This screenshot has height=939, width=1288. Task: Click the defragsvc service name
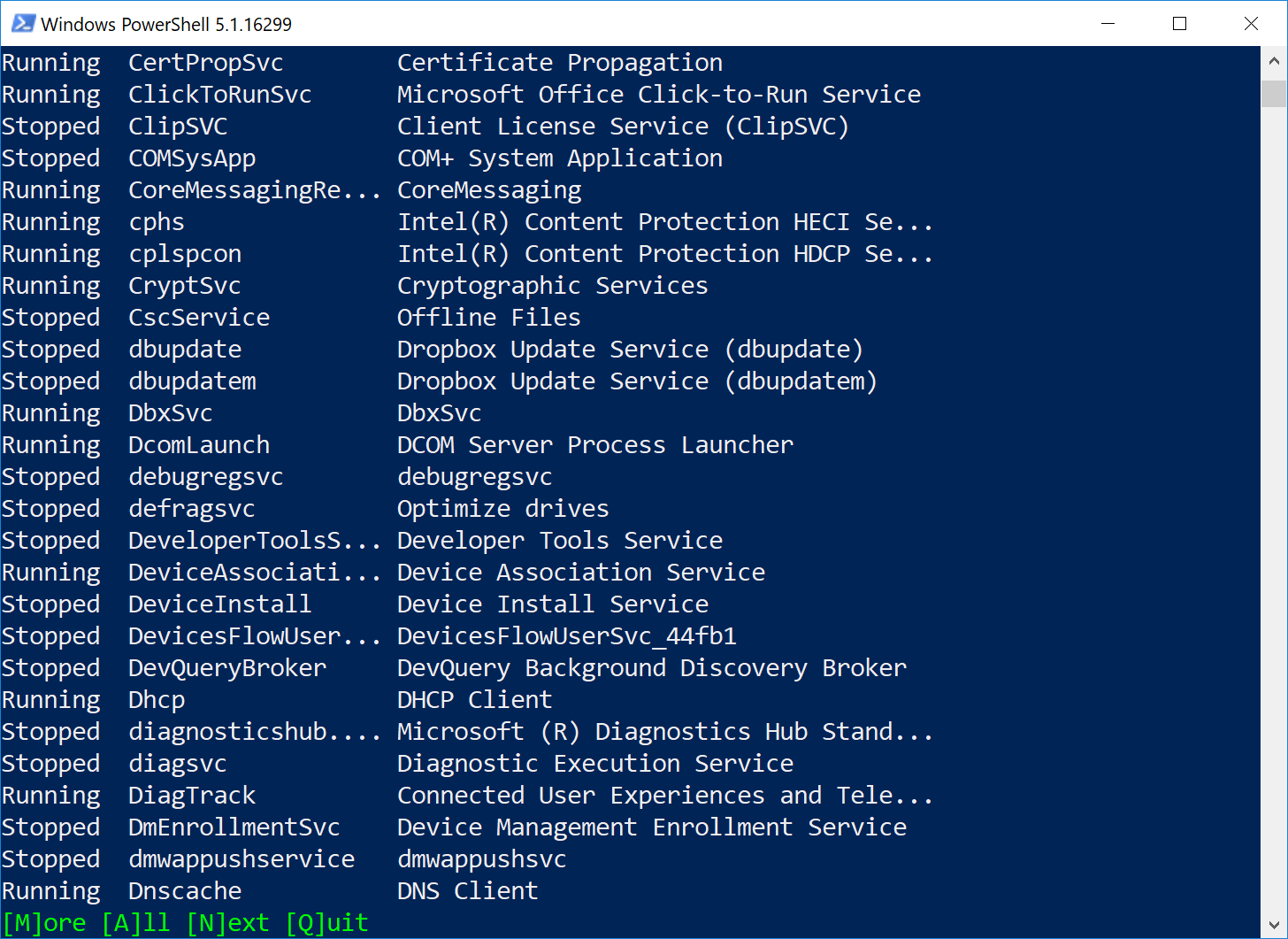[192, 509]
